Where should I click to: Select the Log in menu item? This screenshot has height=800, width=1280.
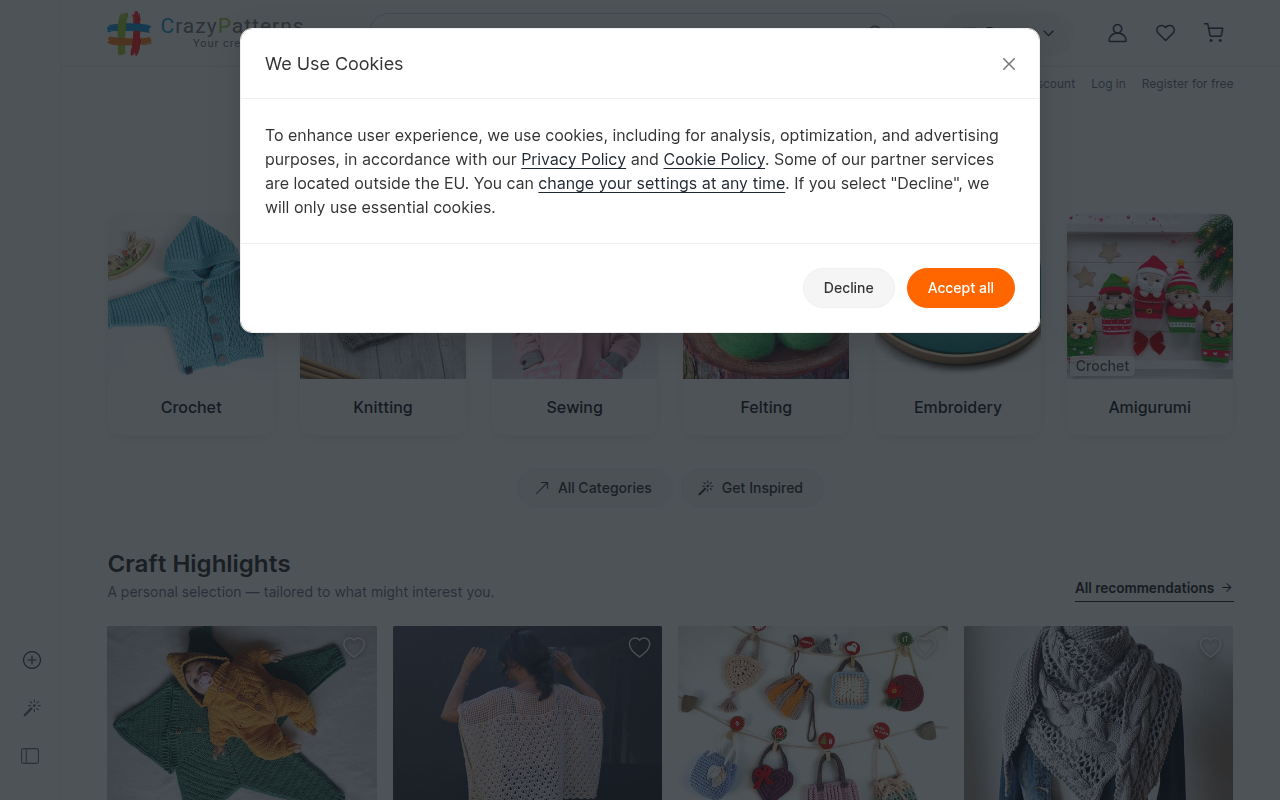pyautogui.click(x=1108, y=84)
